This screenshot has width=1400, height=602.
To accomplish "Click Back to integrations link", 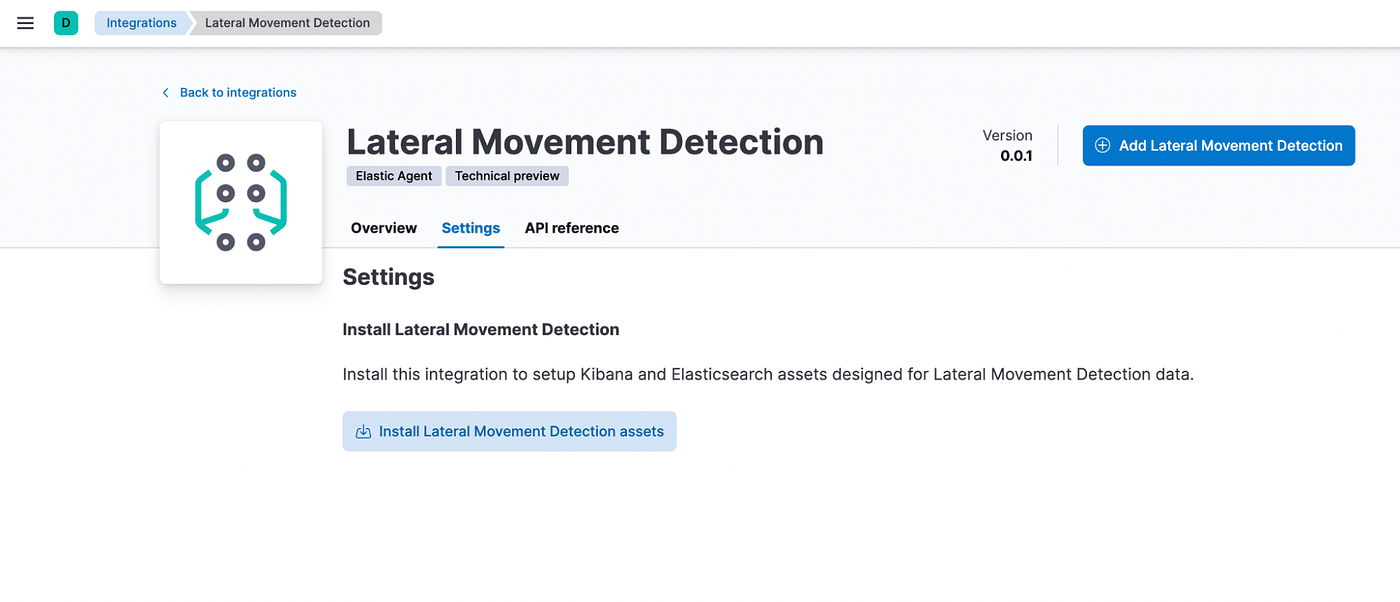I will click(x=238, y=92).
